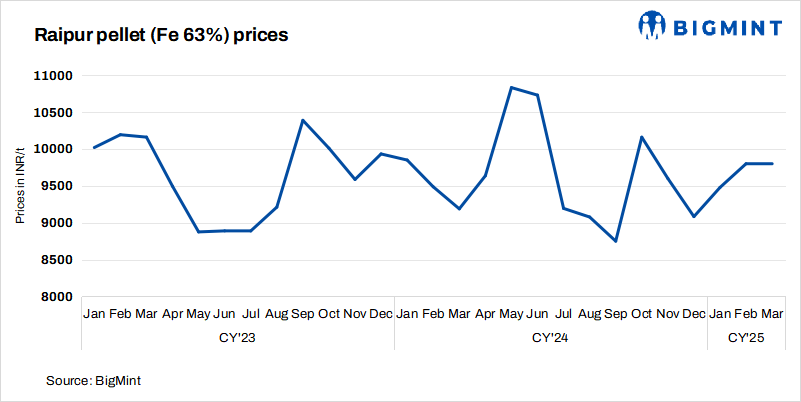Click the 8500 y-axis value

tap(59, 260)
